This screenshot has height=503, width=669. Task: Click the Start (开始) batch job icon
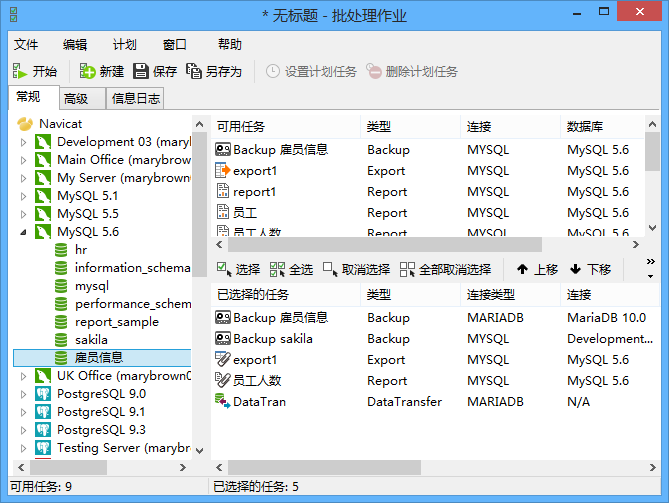19,71
